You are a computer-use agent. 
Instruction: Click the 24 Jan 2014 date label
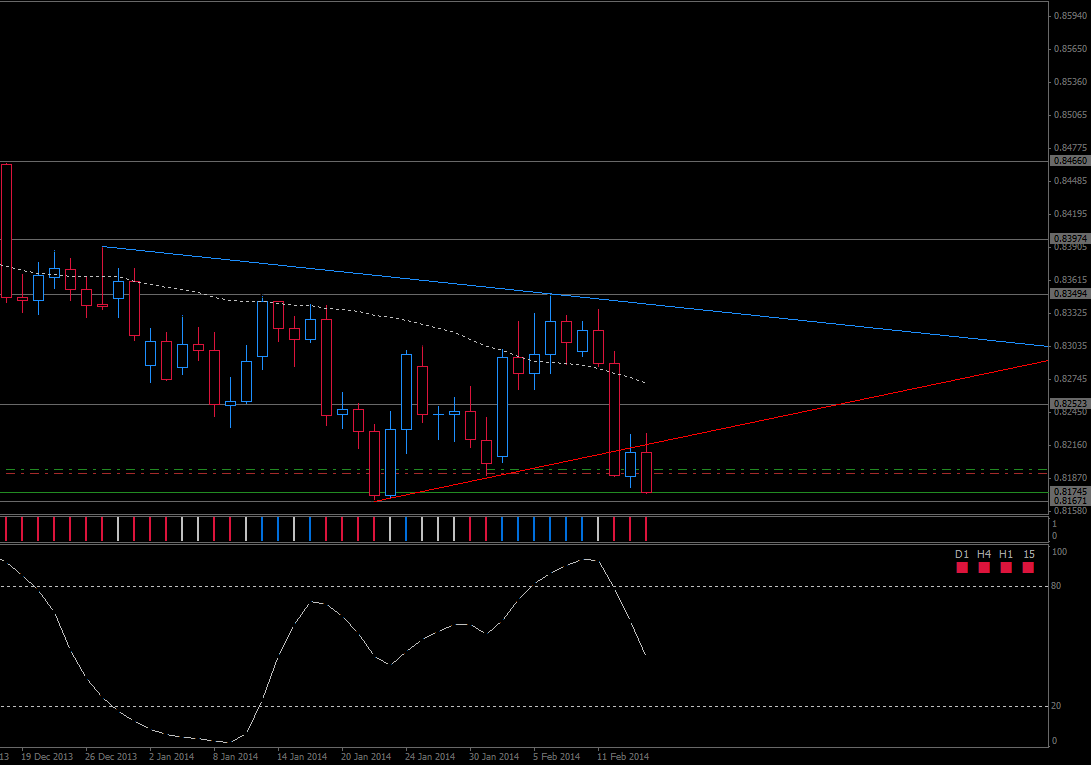tap(430, 757)
